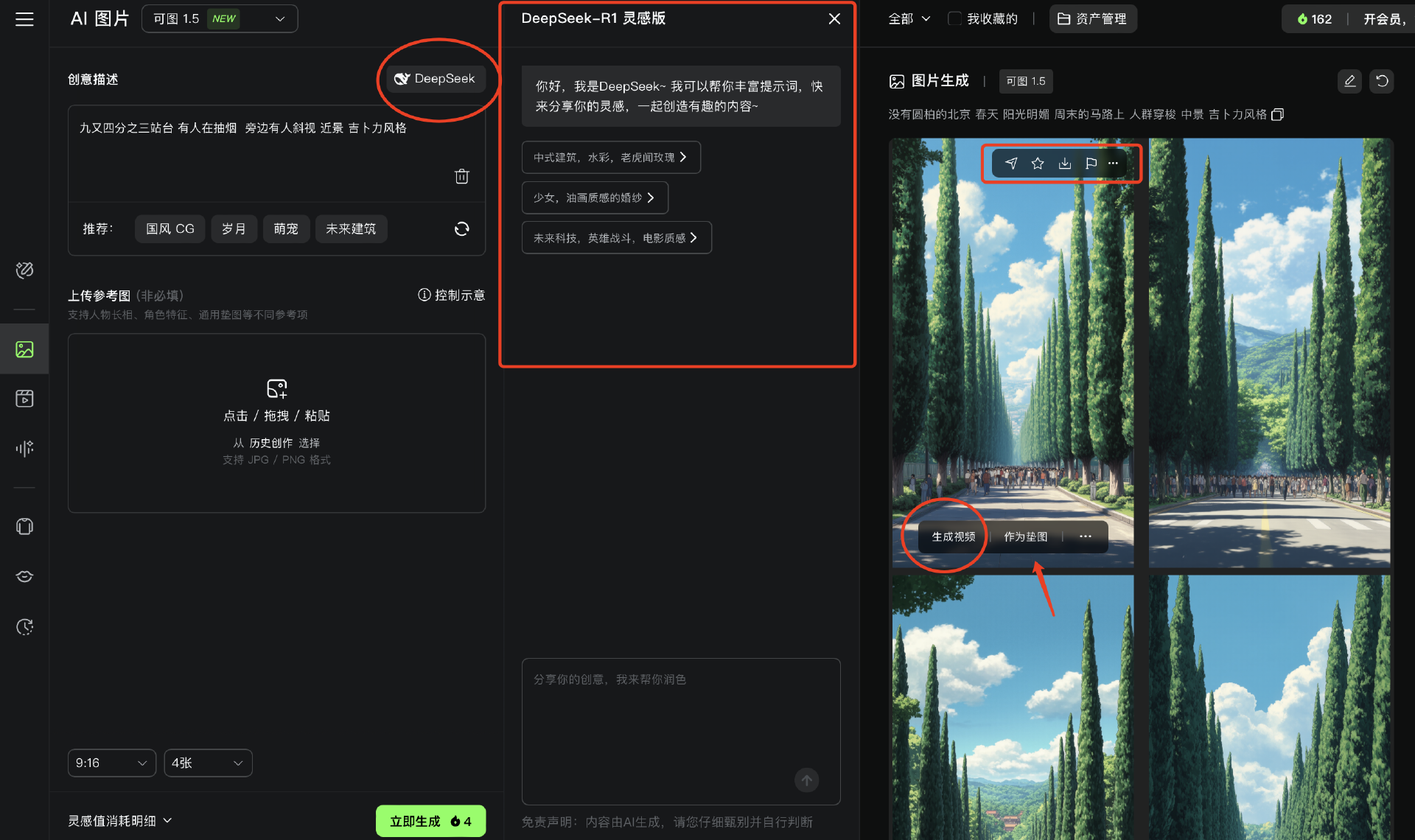
Task: Open the video extension sidebar icon
Action: click(x=24, y=627)
